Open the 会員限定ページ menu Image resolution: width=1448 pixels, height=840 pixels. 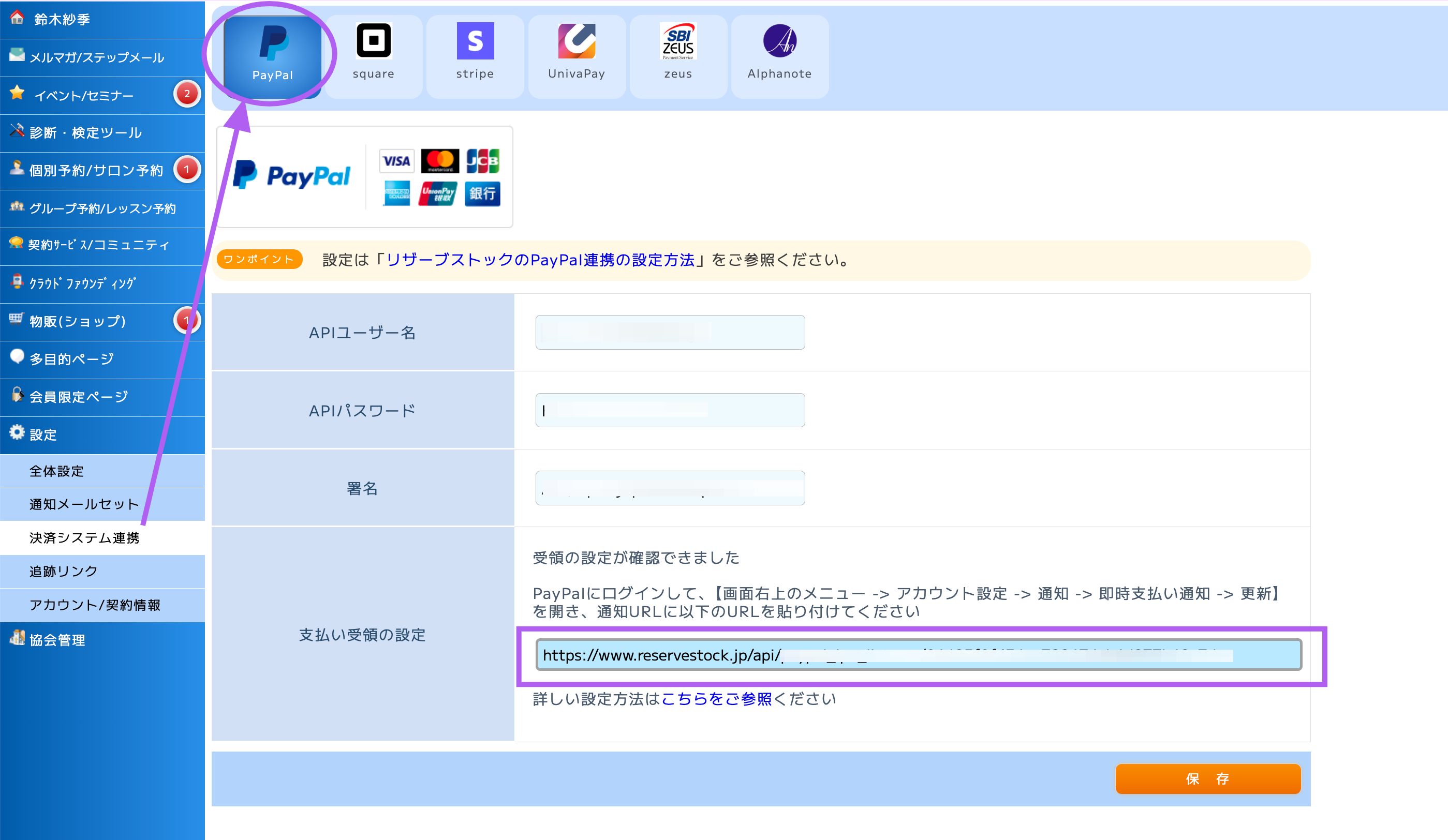pos(102,397)
